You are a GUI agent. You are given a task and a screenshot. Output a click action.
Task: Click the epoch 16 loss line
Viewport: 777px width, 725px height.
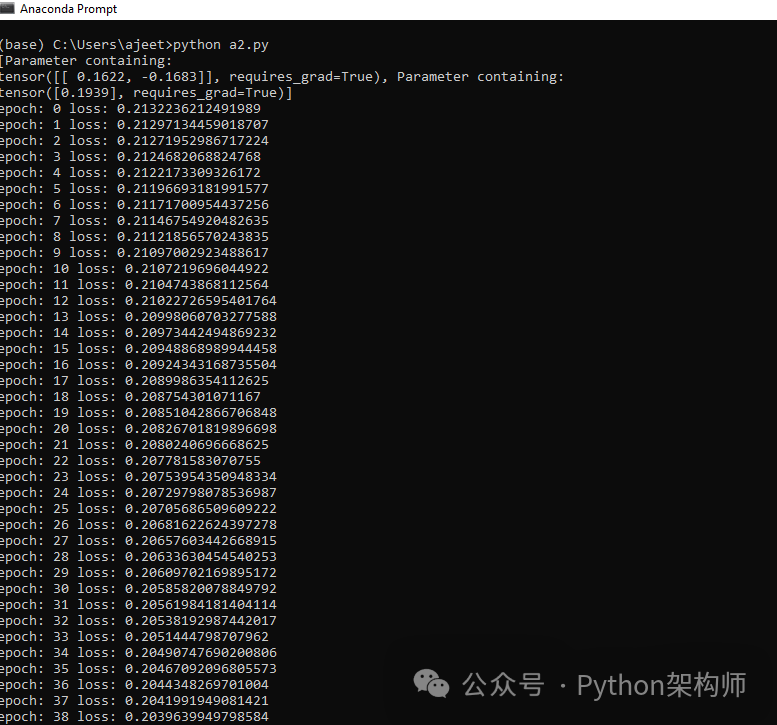(x=138, y=365)
